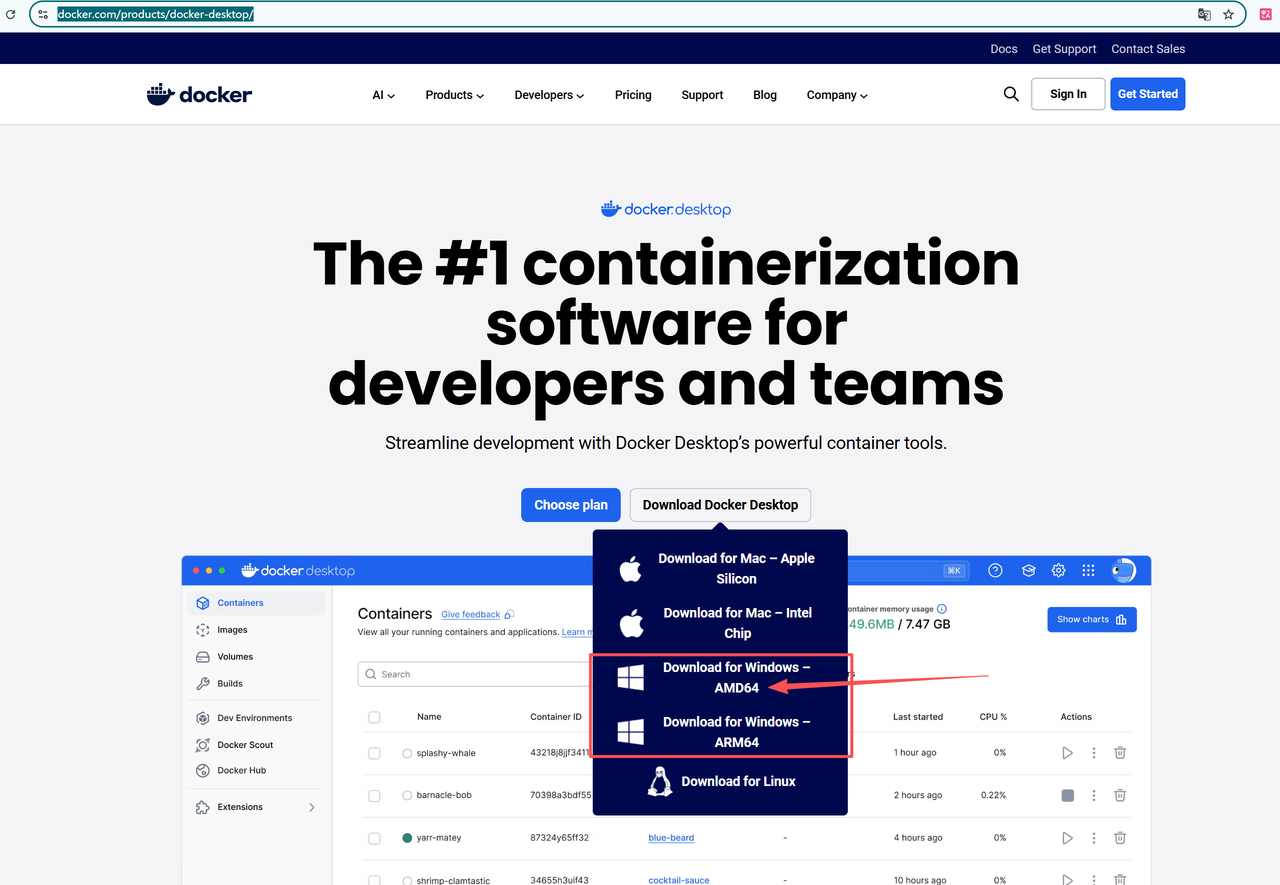Image resolution: width=1280 pixels, height=885 pixels.
Task: Open the learning center graduation-cap icon
Action: point(1028,570)
